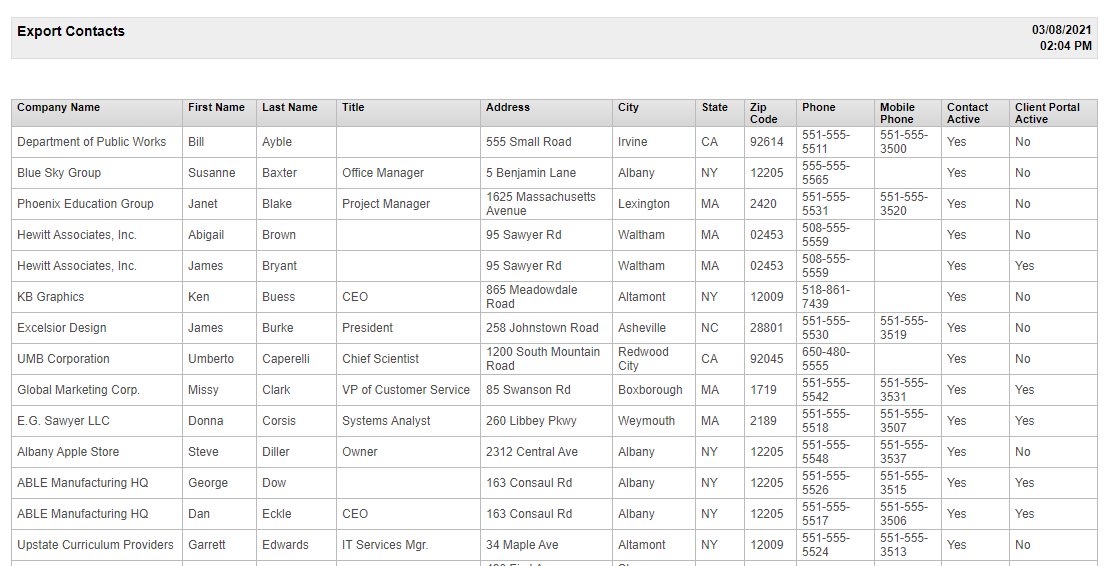Click VP of Customer Service title
The width and height of the screenshot is (1109, 566).
coord(406,390)
